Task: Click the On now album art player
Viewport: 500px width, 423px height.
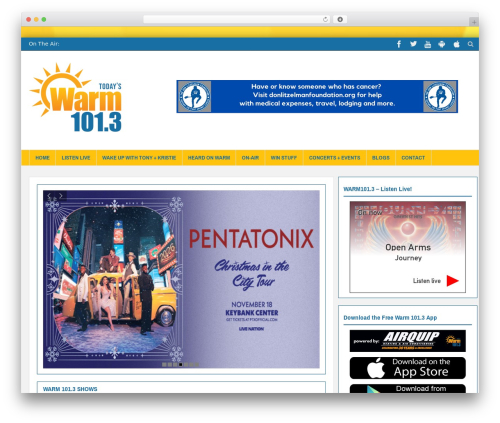Action: click(408, 247)
